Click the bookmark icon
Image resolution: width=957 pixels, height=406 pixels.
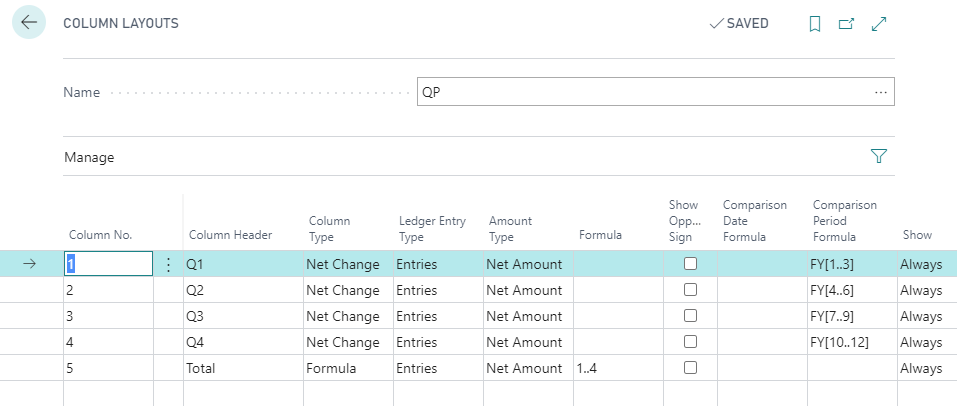pyautogui.click(x=815, y=24)
